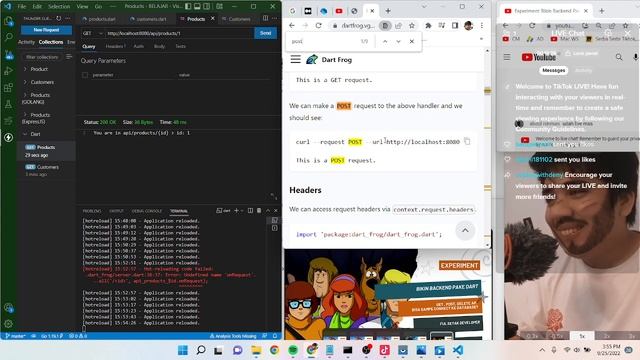Open Chrome extensions puzzle icon
The width and height of the screenshot is (640, 360).
tap(428, 26)
